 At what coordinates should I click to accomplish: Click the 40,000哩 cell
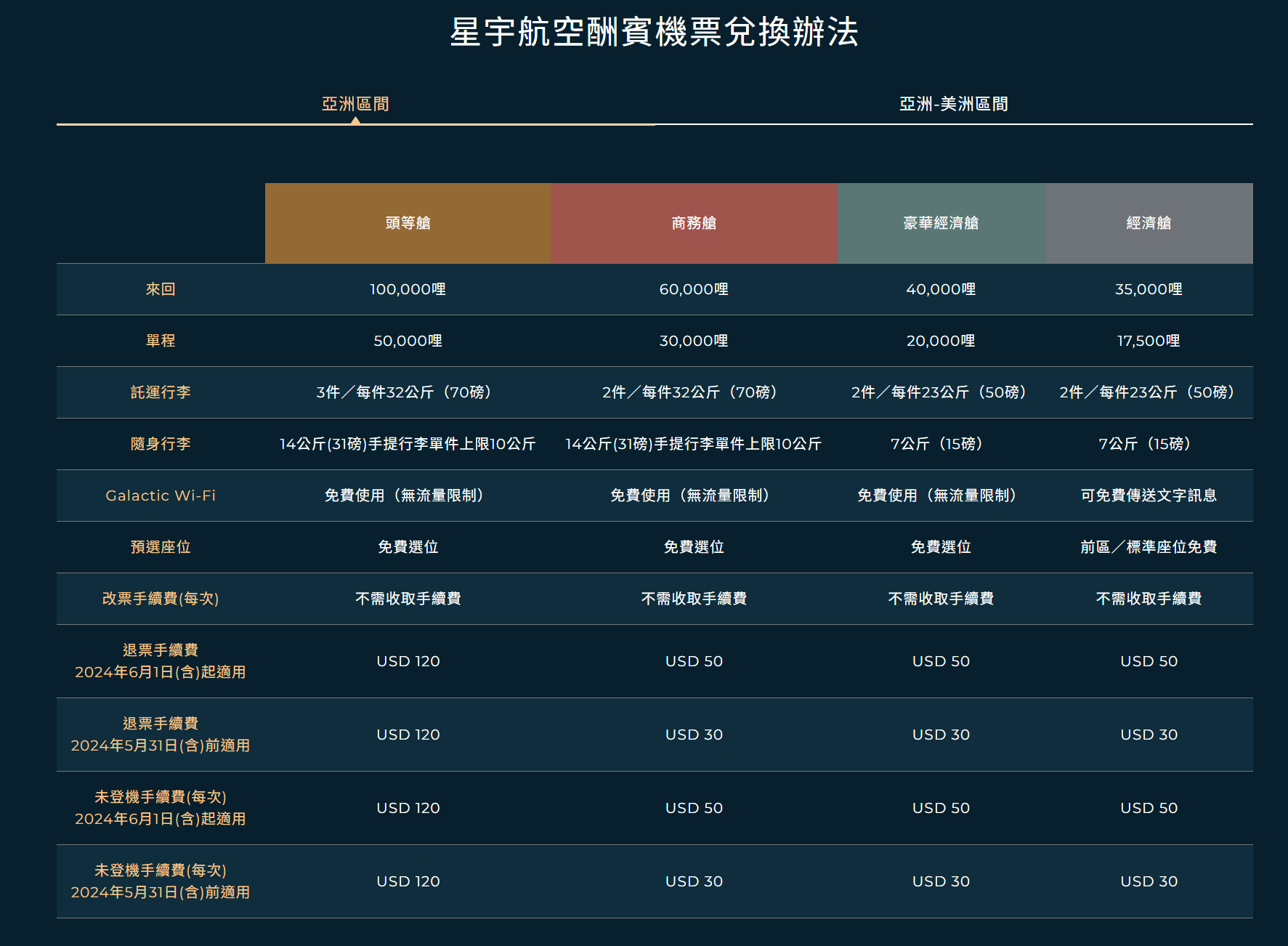point(941,289)
